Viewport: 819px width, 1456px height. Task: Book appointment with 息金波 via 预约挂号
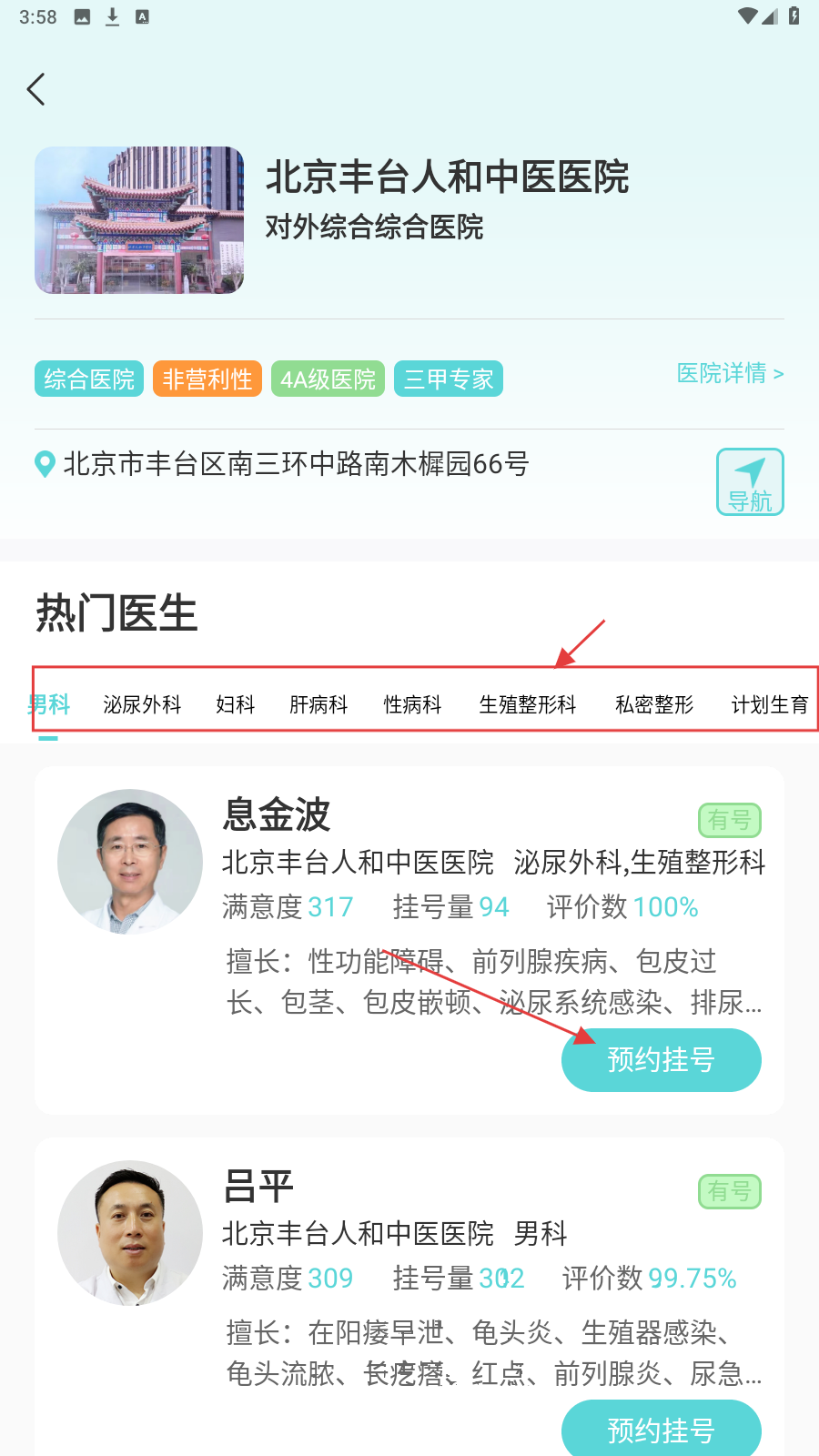[662, 1060]
